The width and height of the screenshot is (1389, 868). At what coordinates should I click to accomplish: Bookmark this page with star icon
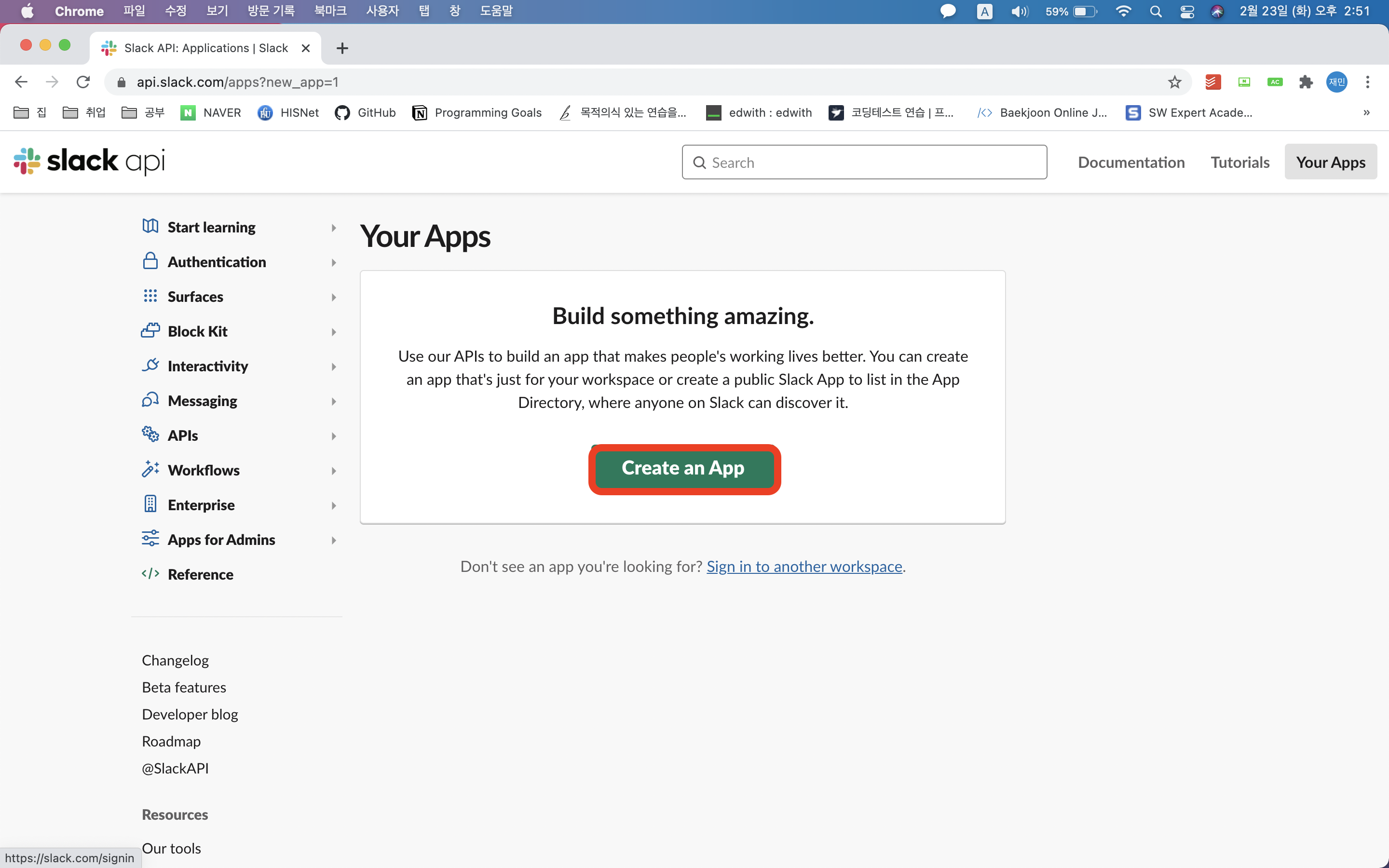click(x=1174, y=82)
